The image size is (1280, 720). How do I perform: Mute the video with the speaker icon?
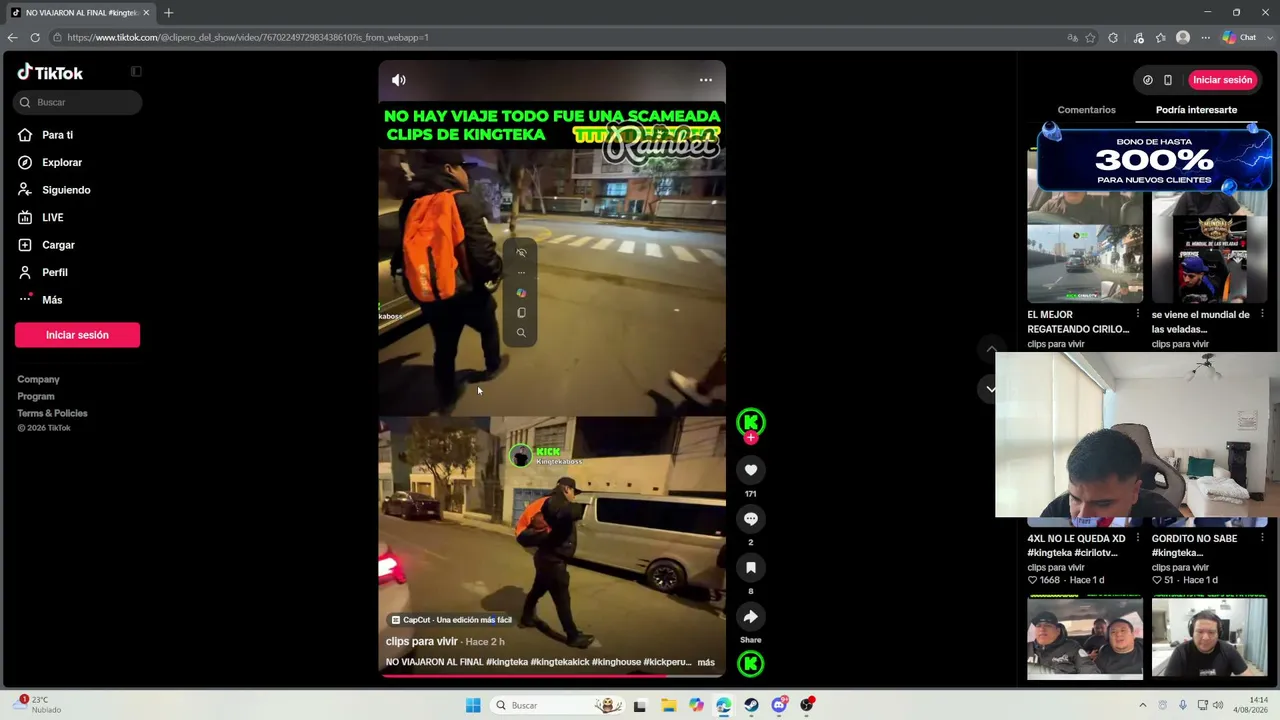pos(399,80)
